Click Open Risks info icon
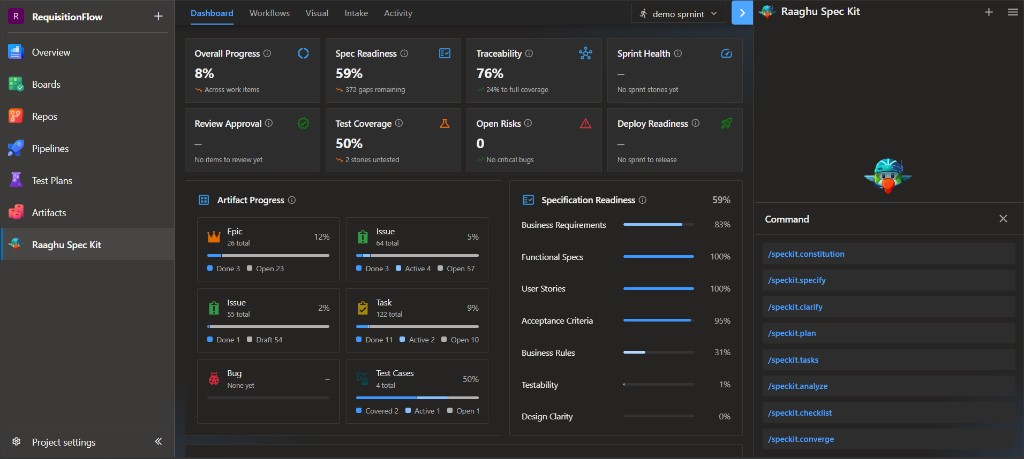 tap(528, 123)
